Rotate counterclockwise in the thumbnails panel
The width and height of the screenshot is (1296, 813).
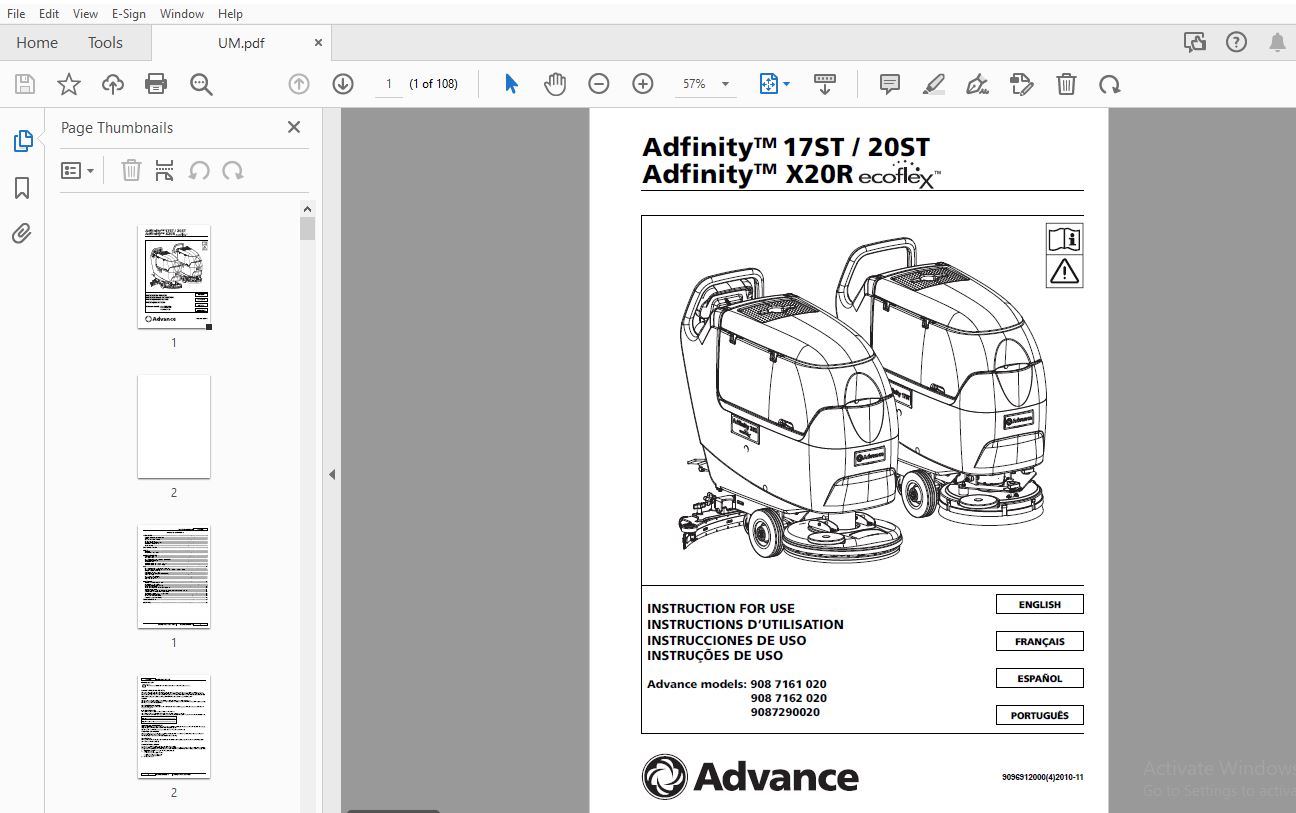click(199, 171)
